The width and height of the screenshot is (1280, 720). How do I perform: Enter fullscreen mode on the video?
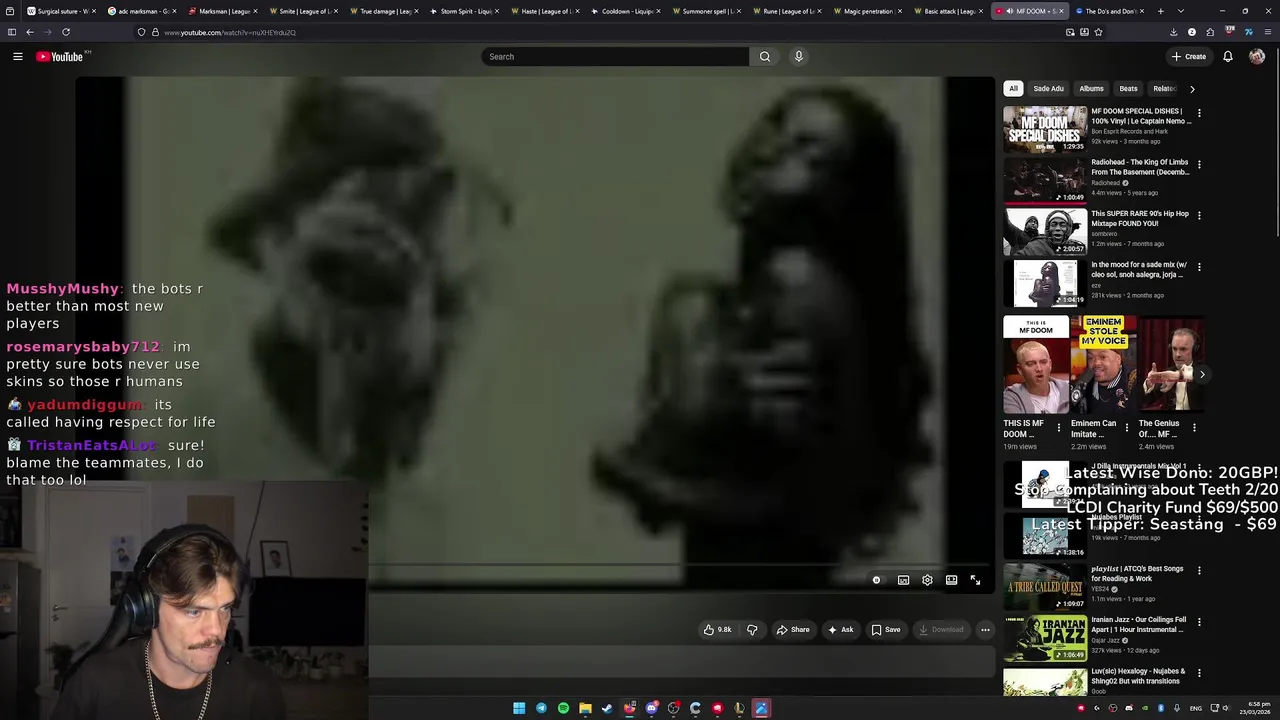coord(975,580)
